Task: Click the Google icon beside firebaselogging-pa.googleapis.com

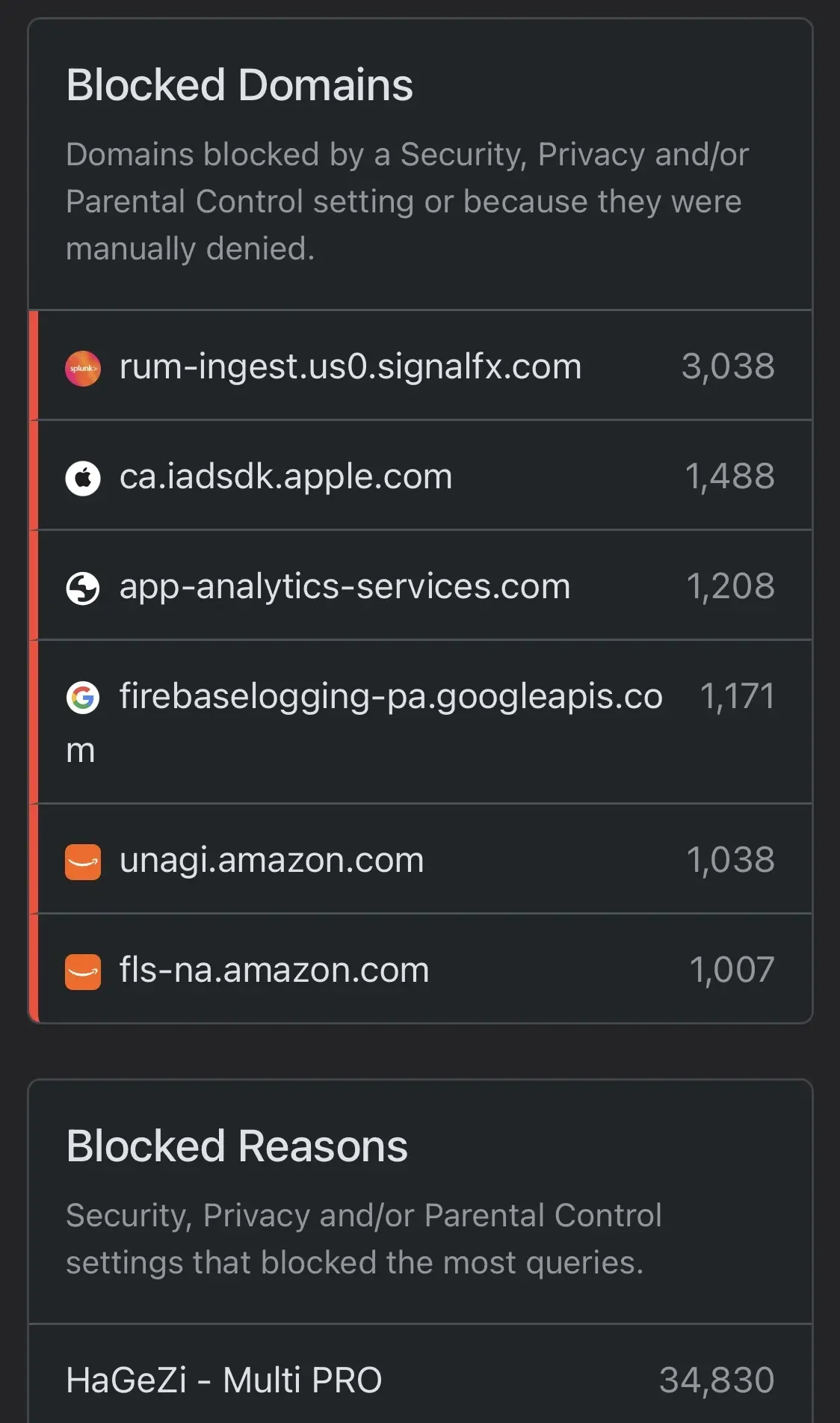Action: tap(83, 698)
